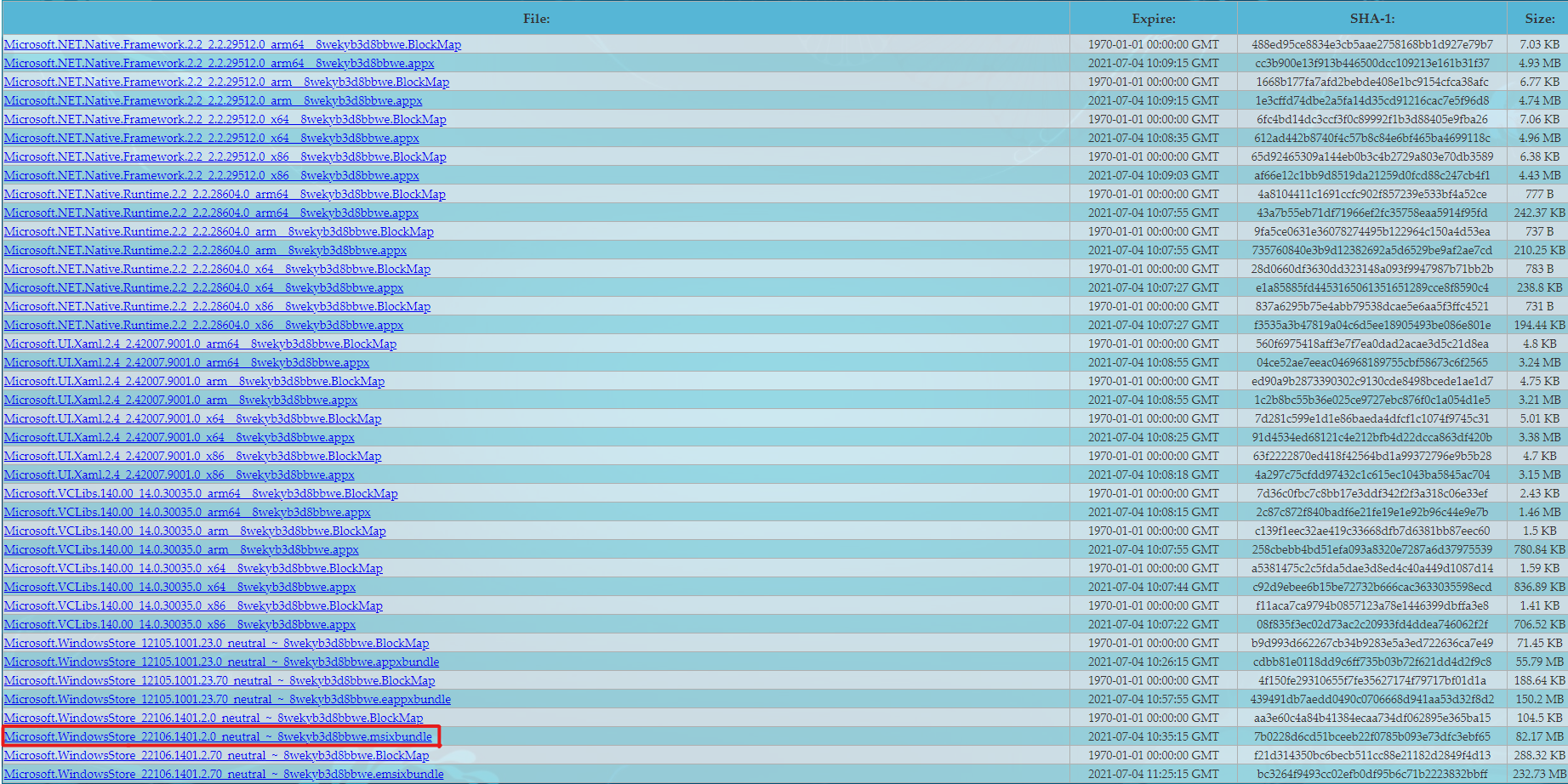Open NET.Native.Framework 2.2 x86 BlockMap link

[225, 156]
